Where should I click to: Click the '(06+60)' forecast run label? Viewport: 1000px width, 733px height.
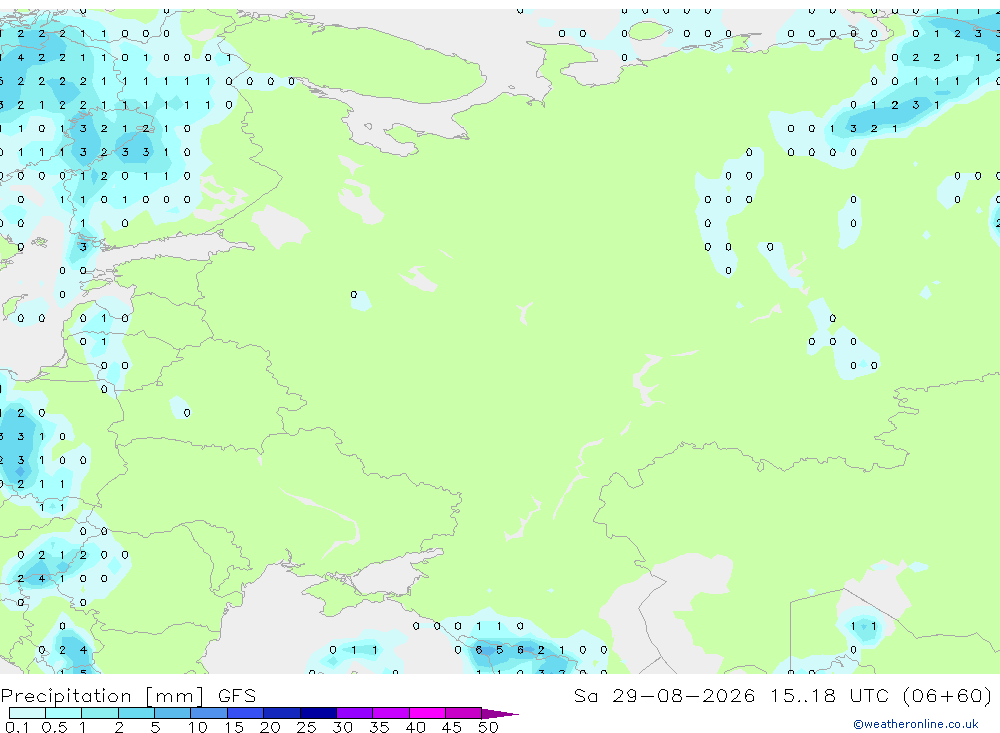tap(947, 695)
